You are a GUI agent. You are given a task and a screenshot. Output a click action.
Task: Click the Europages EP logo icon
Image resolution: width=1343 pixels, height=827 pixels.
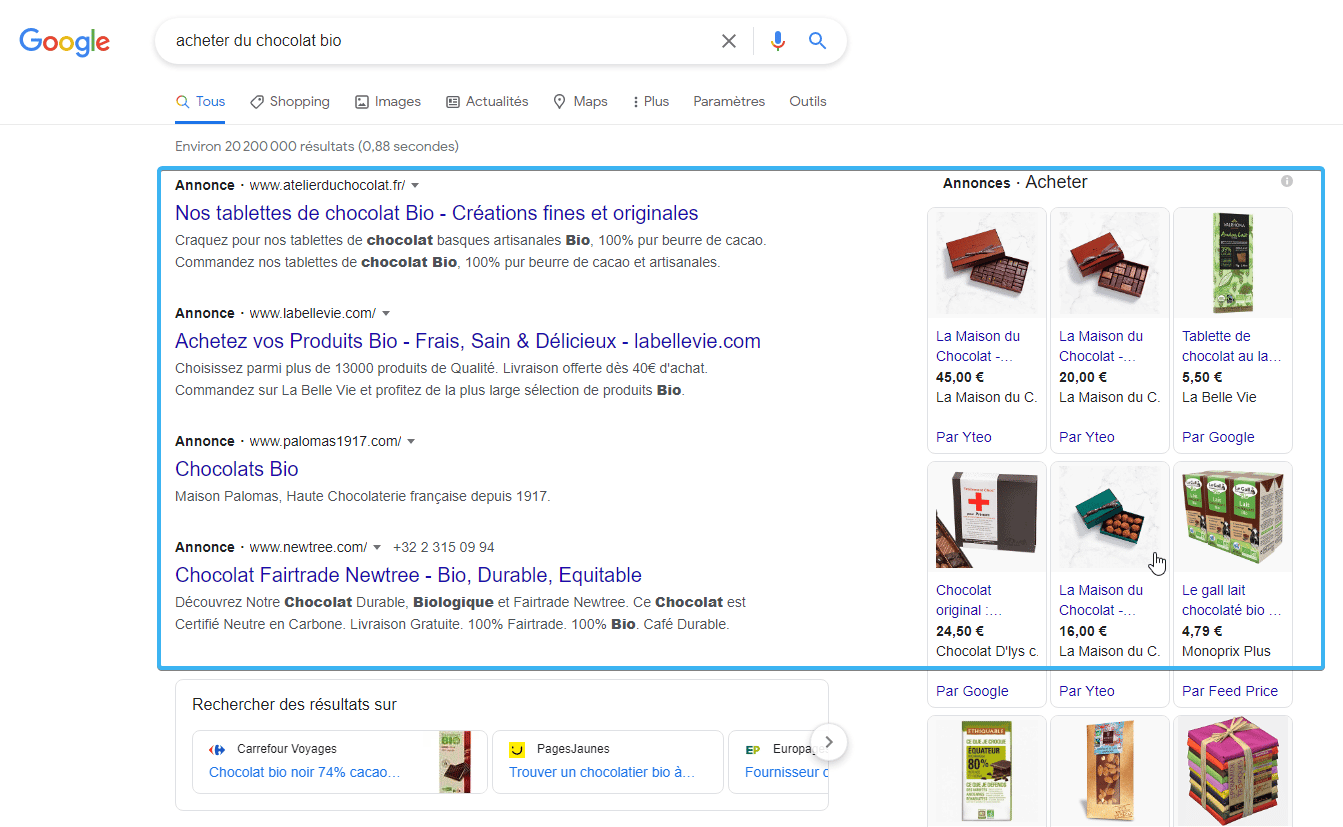(753, 749)
